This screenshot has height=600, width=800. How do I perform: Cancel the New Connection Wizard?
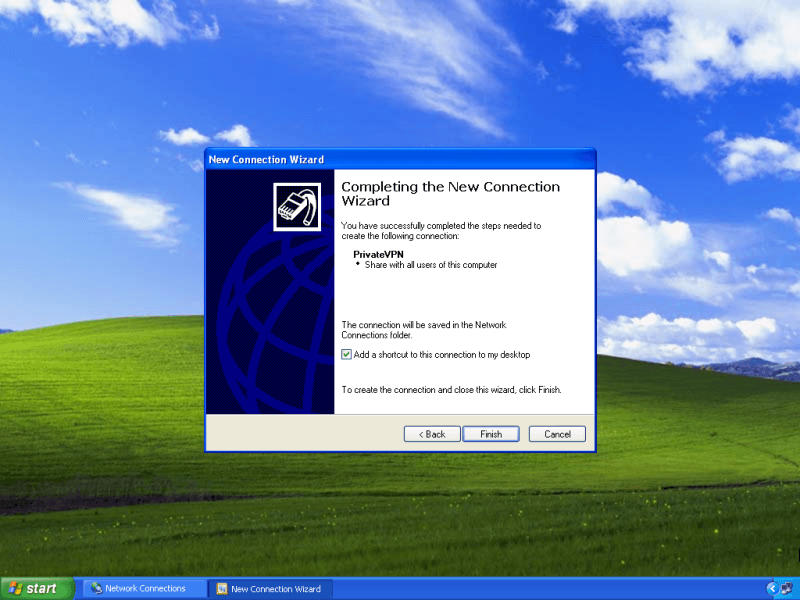point(557,434)
